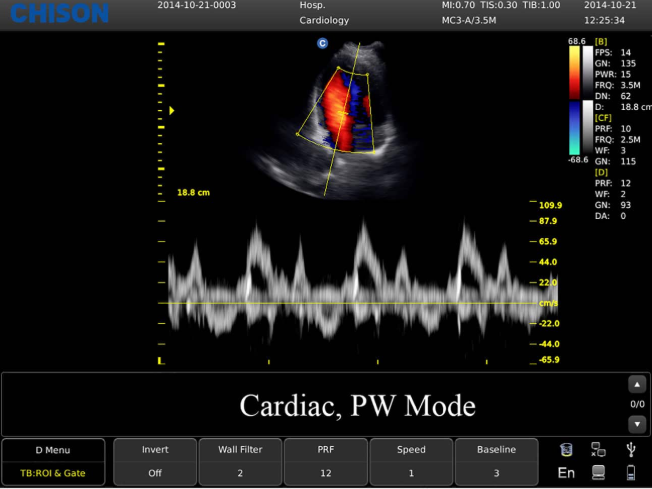Viewport: 652px width, 489px height.
Task: Click the laptop keyboard icon
Action: (x=598, y=473)
